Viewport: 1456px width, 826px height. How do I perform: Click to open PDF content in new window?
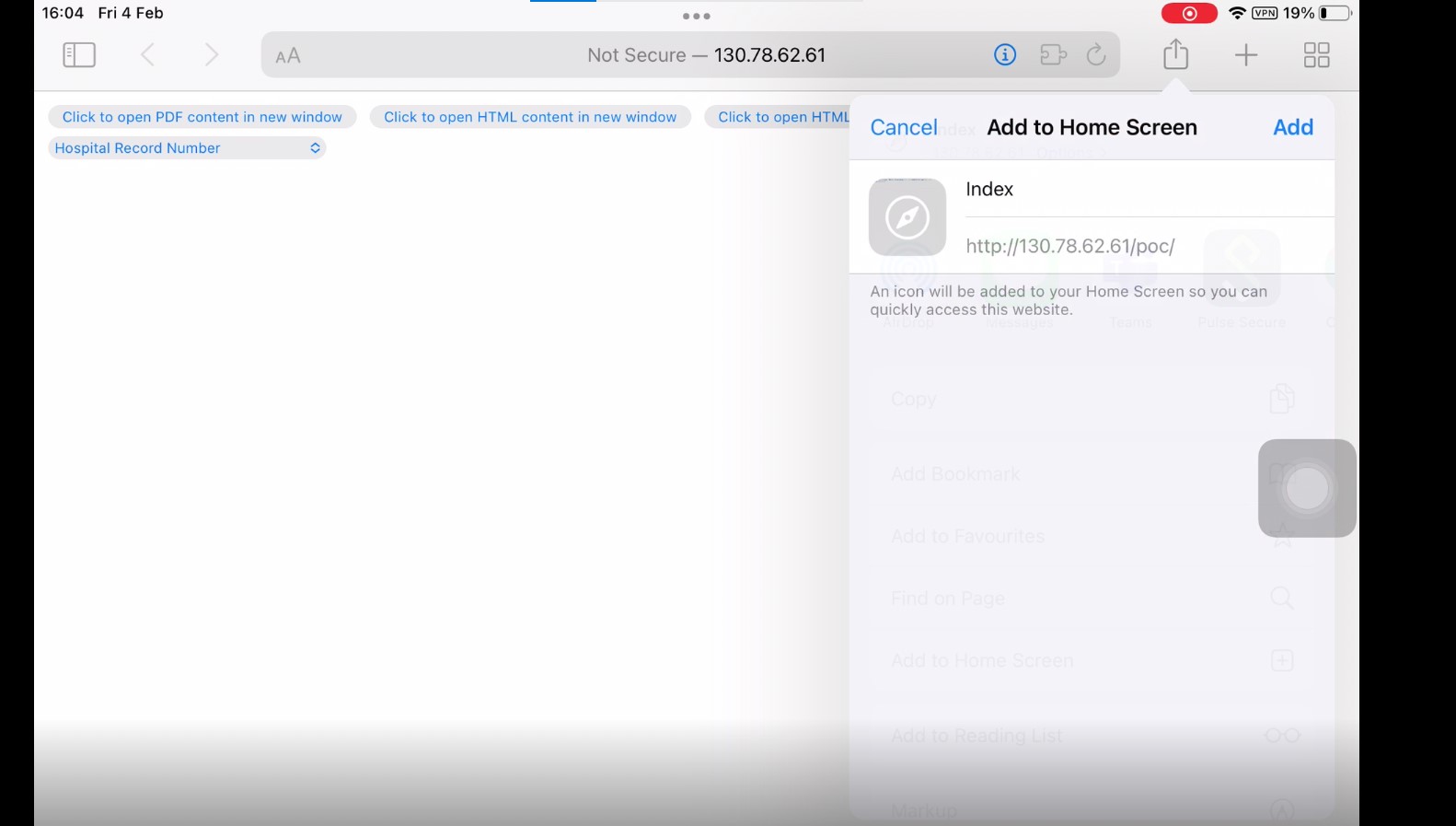click(x=202, y=117)
